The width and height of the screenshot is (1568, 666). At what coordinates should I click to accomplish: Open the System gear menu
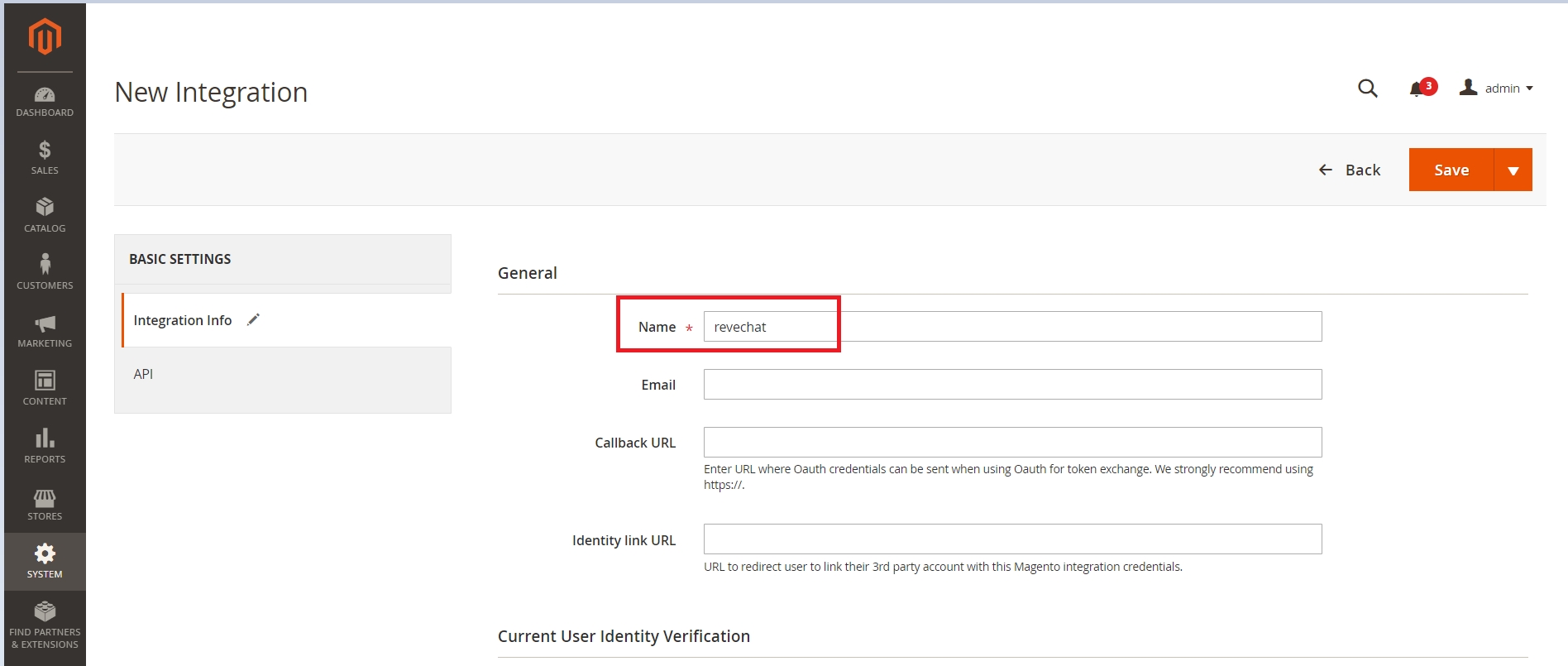pos(45,561)
